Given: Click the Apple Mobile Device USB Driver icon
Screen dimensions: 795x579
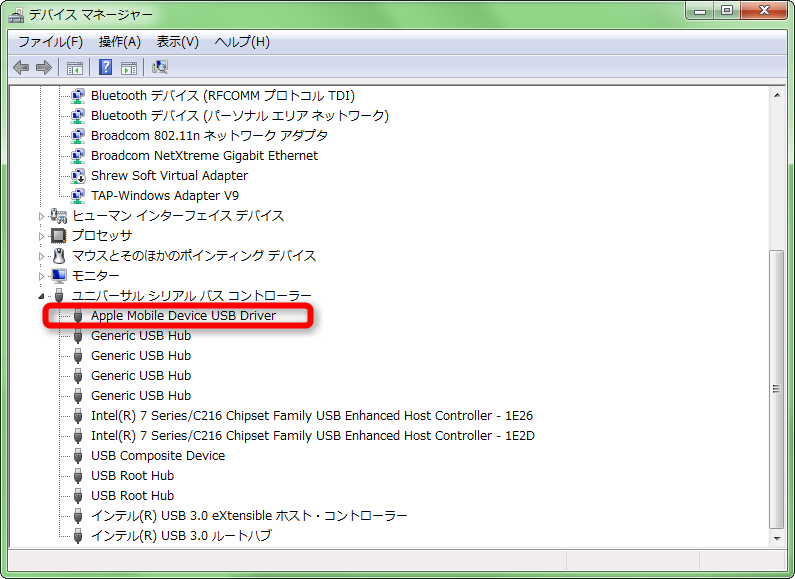Looking at the screenshot, I should click(x=78, y=316).
